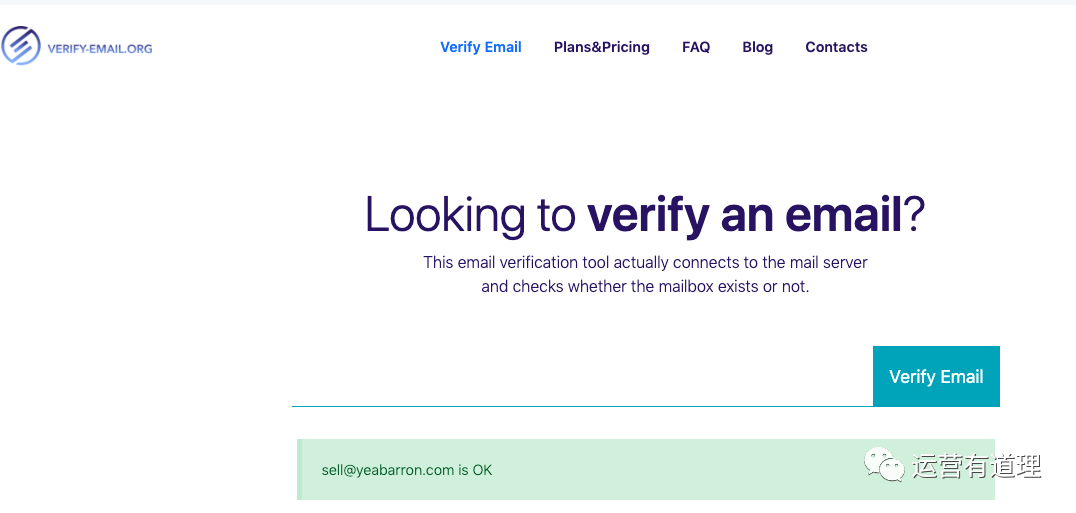Image resolution: width=1076 pixels, height=513 pixels.
Task: Click the 'Looking to verify an email?' heading
Action: click(x=644, y=215)
